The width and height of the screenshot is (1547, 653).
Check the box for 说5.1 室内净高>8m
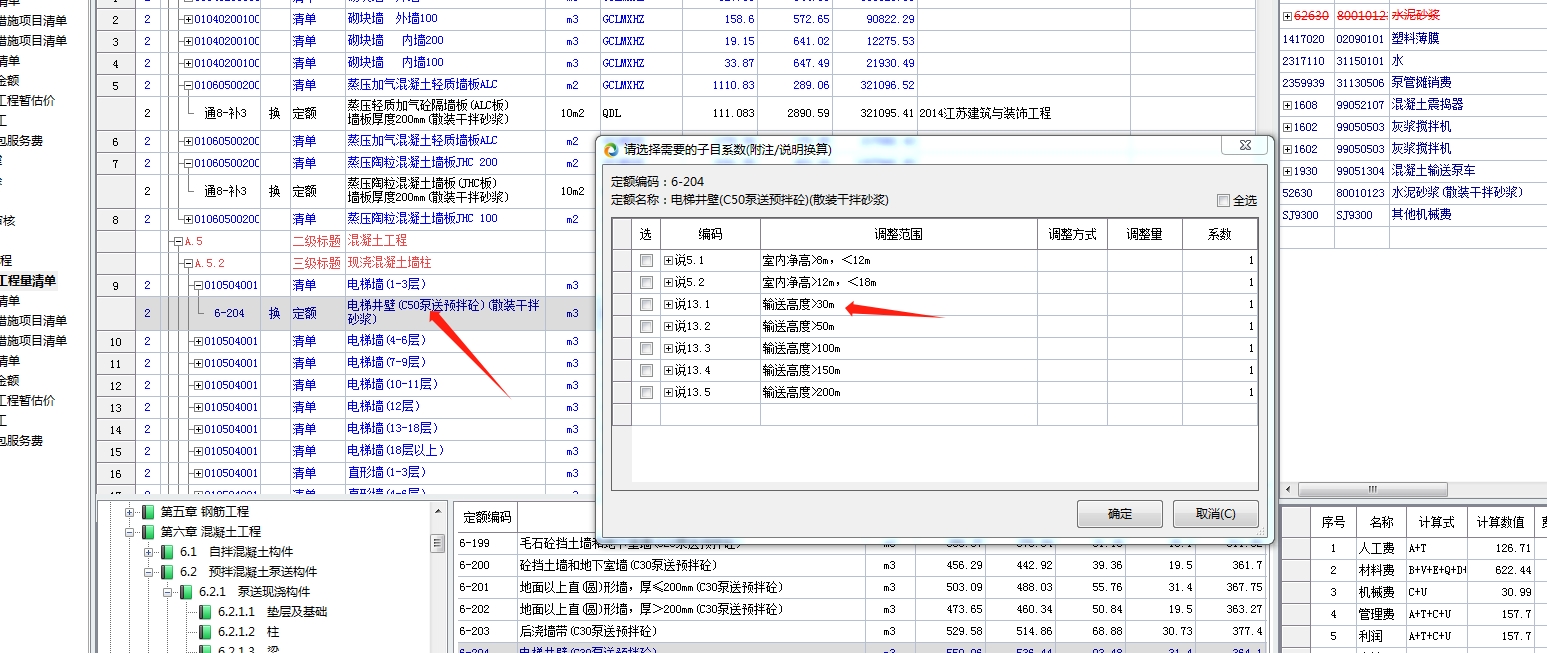point(646,260)
